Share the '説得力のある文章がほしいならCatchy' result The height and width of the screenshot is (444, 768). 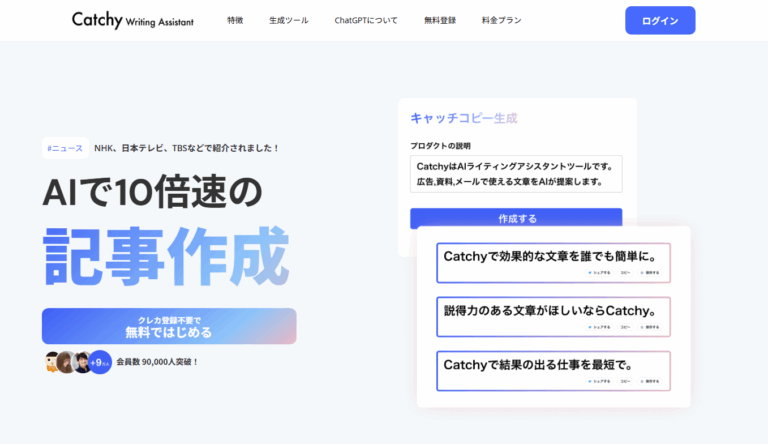pos(600,327)
